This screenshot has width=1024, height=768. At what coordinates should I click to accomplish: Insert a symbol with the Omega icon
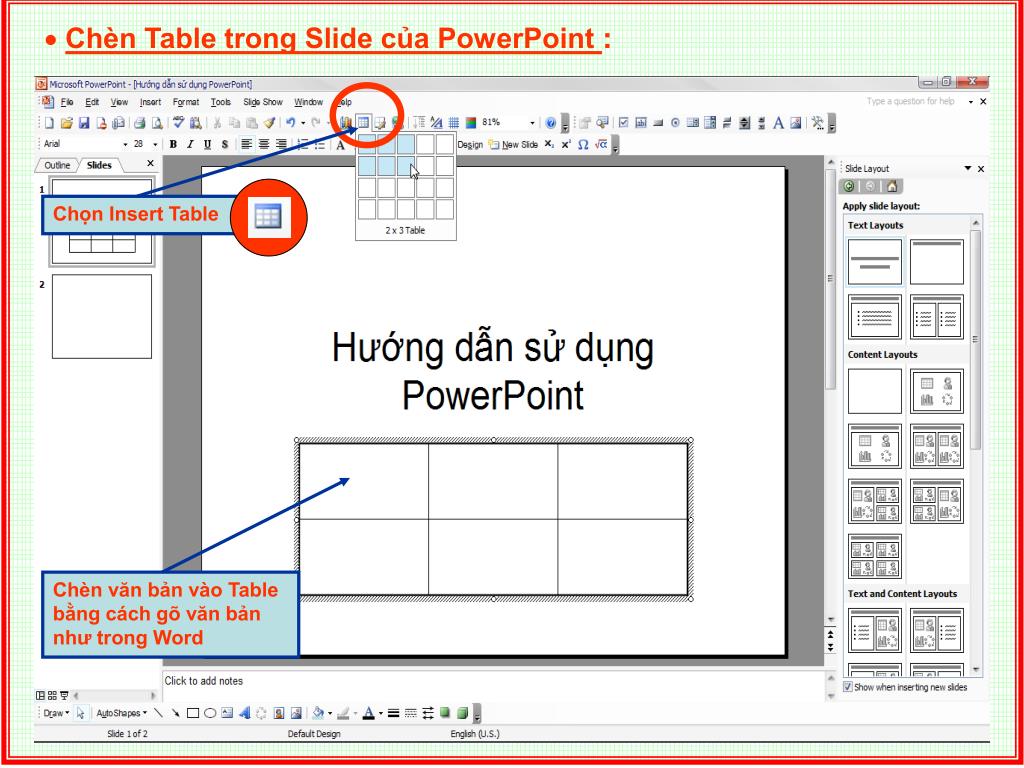tap(583, 144)
